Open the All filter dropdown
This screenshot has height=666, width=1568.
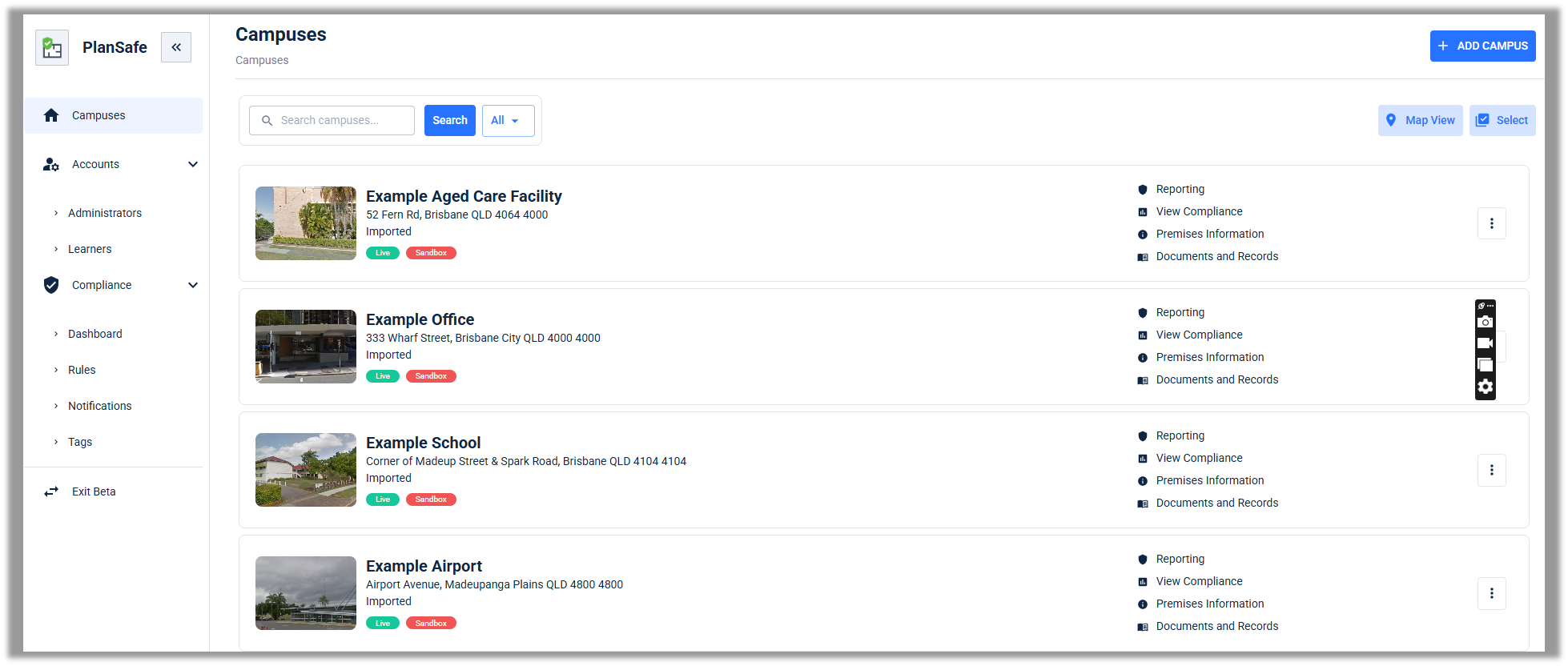coord(508,120)
